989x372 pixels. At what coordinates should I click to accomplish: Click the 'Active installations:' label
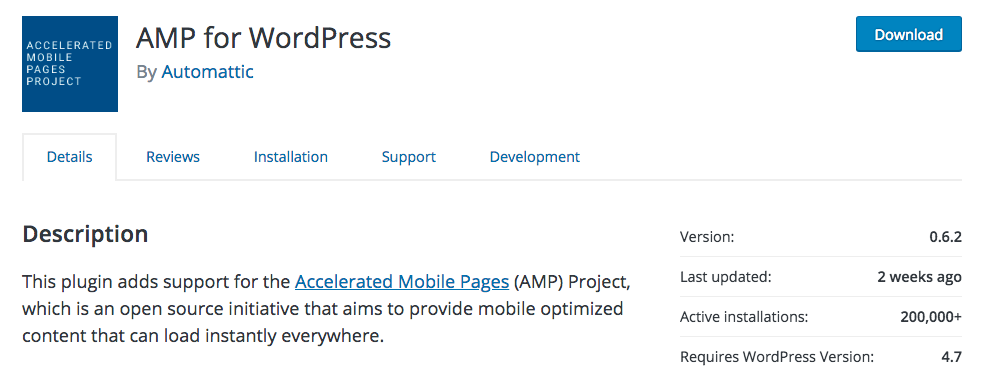pyautogui.click(x=744, y=317)
